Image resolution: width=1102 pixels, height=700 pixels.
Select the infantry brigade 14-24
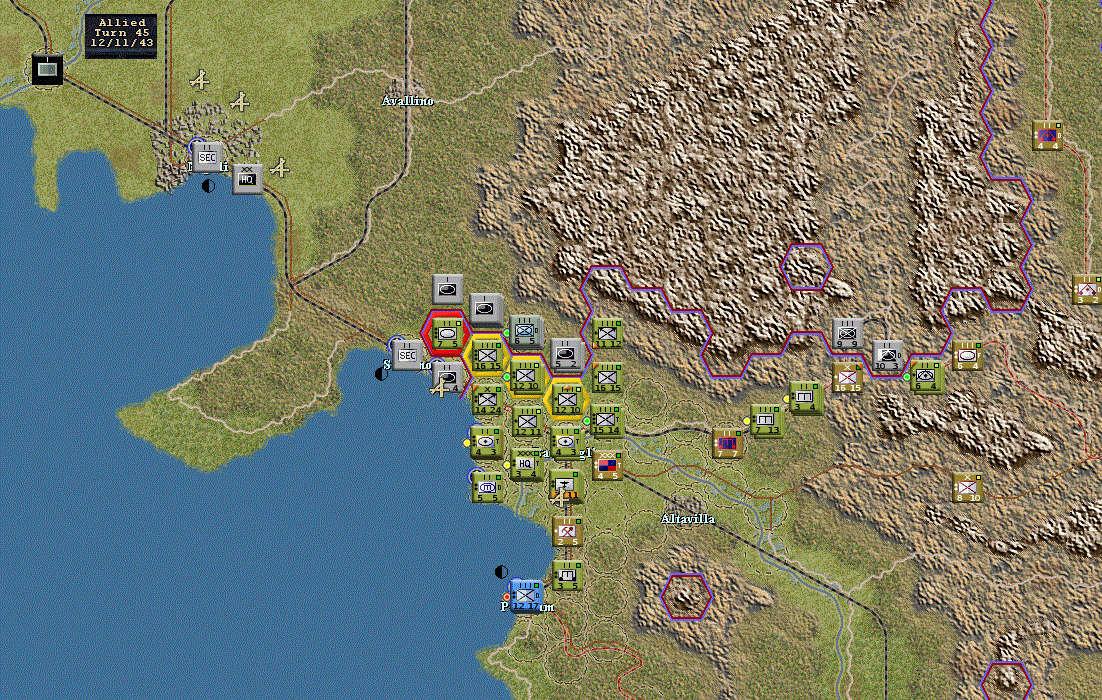pyautogui.click(x=486, y=398)
